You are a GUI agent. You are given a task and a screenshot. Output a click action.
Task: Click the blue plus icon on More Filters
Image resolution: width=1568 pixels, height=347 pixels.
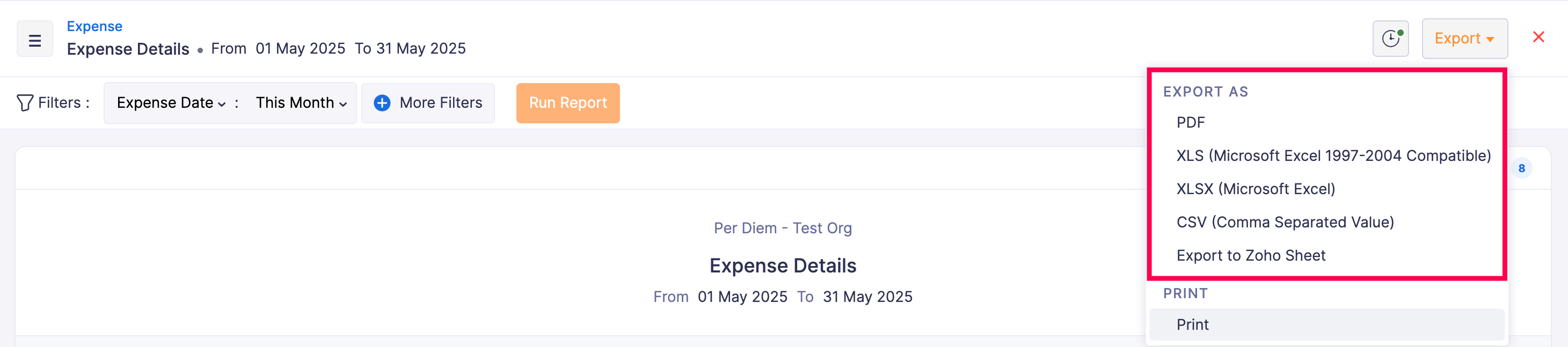coord(381,102)
